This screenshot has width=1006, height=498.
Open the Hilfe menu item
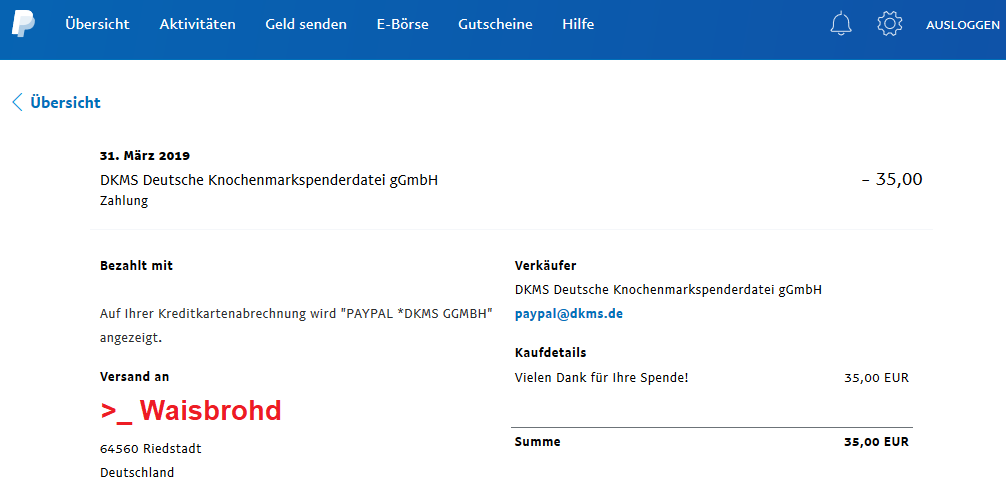pos(578,24)
